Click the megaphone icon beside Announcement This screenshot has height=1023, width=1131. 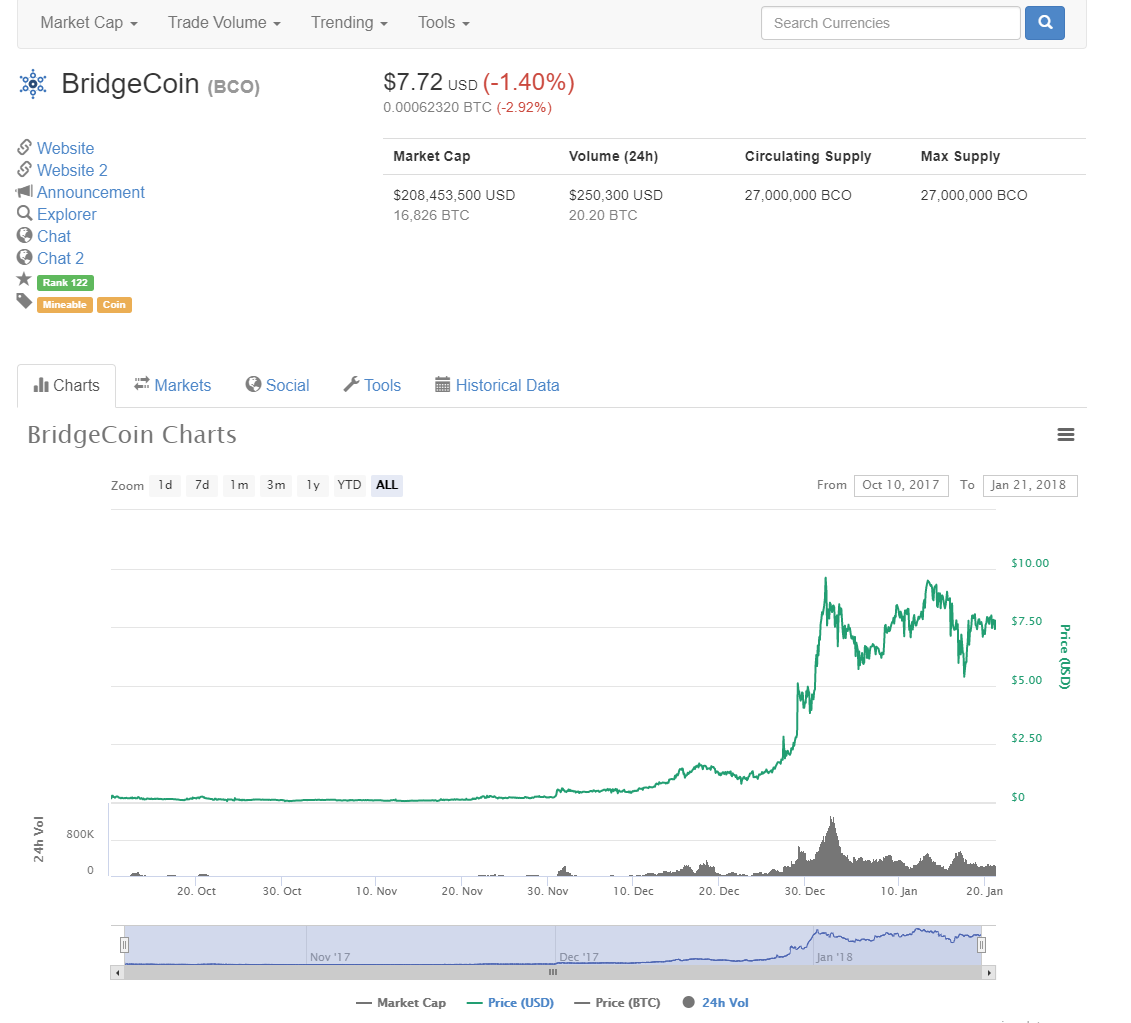(25, 192)
